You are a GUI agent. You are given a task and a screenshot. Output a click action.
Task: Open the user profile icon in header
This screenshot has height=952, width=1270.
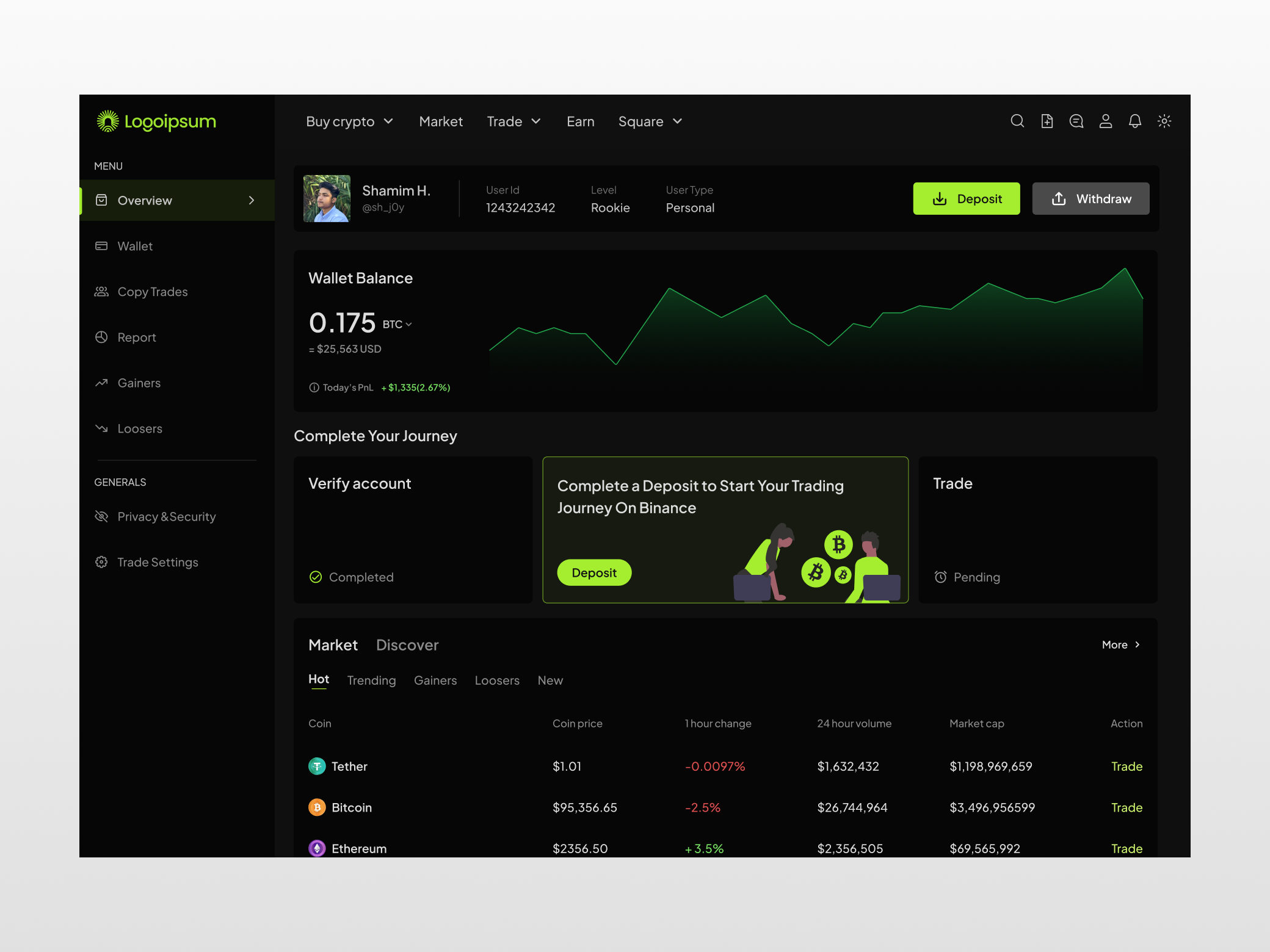pos(1106,121)
